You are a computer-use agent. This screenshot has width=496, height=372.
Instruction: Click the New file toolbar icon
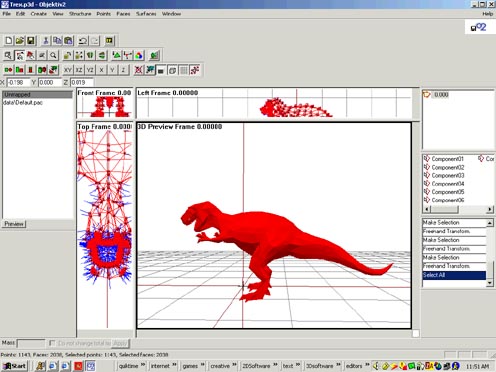(x=9, y=41)
